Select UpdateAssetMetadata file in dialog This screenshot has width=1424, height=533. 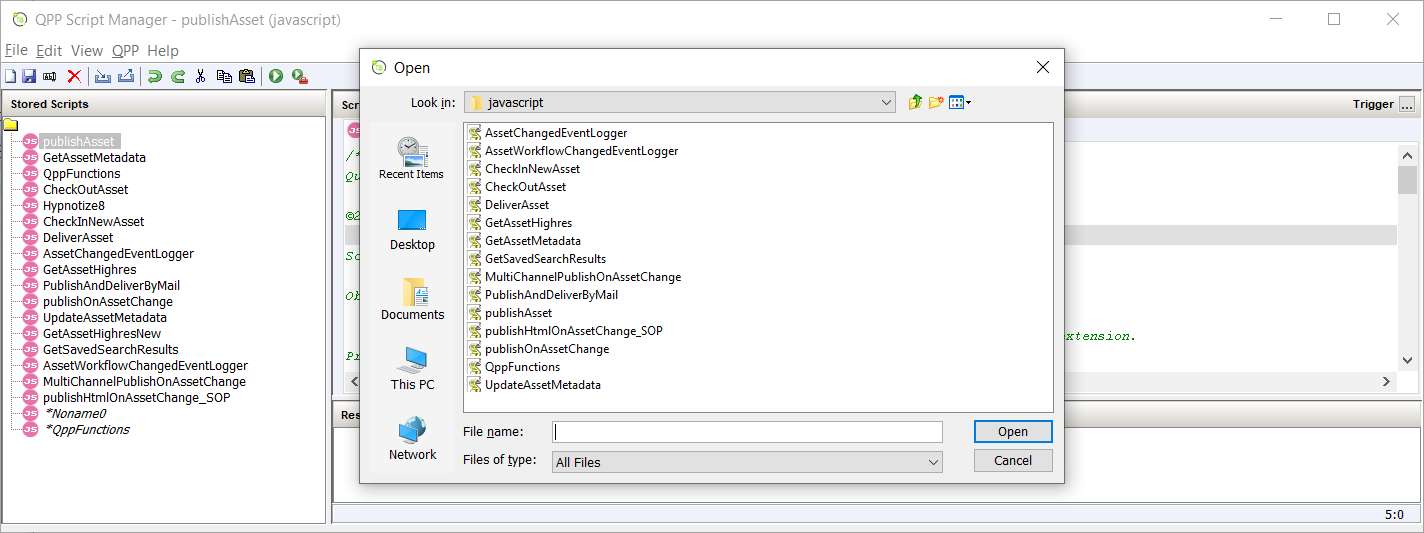tap(543, 385)
